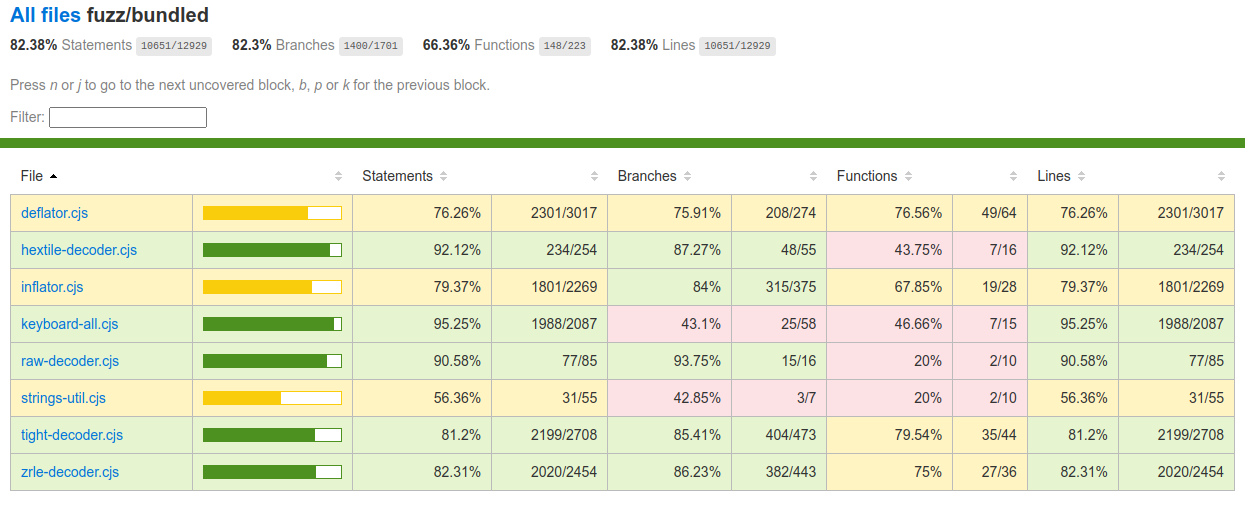The image size is (1245, 509).
Task: Open deflator.cjs coverage report
Action: click(55, 213)
